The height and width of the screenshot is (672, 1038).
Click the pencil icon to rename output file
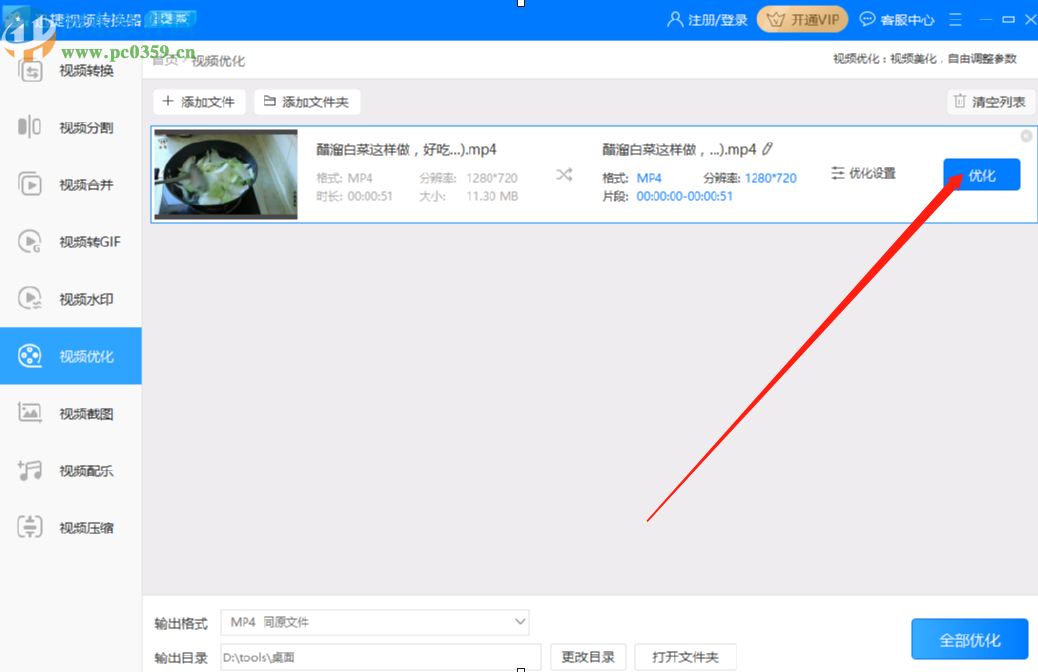767,149
